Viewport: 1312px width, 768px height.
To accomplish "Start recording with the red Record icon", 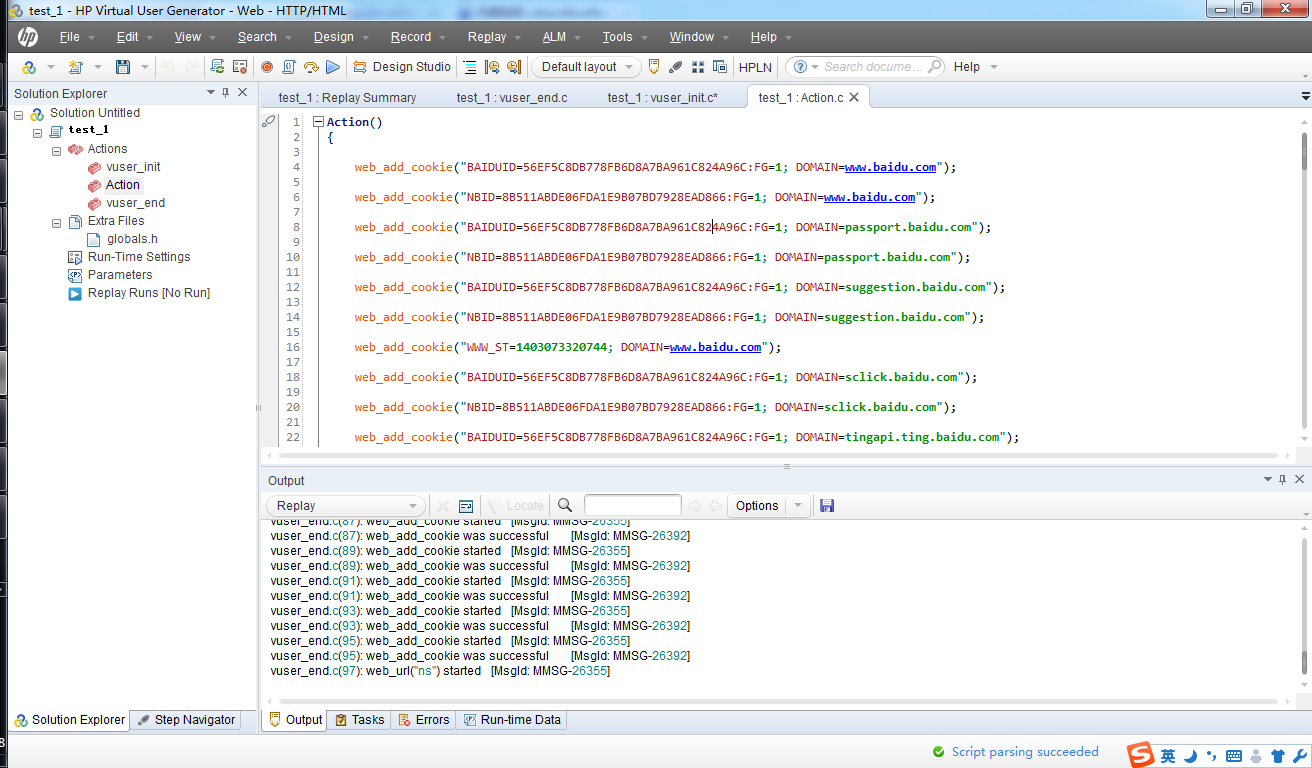I will pos(267,67).
